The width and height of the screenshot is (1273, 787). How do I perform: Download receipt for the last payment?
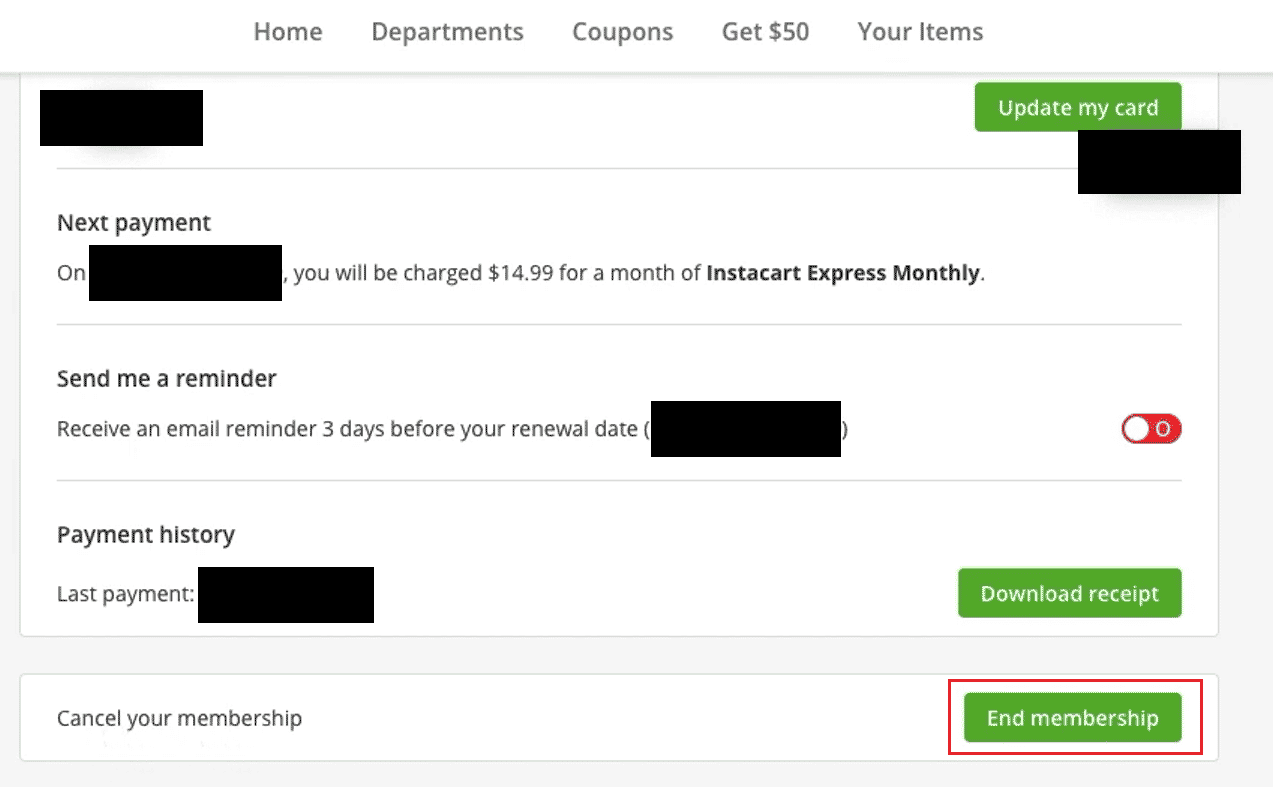pos(1070,593)
